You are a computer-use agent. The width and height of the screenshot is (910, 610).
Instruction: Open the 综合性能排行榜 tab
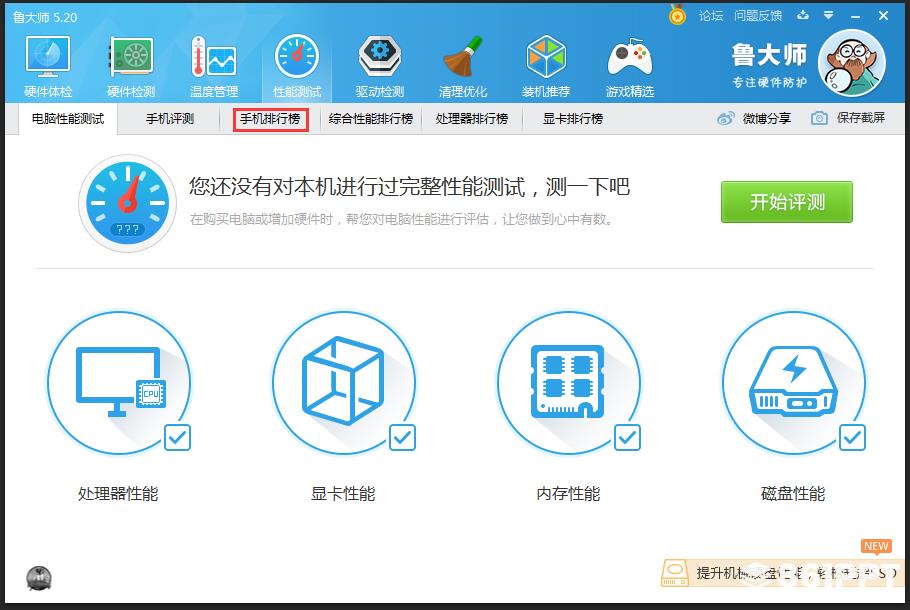point(370,119)
